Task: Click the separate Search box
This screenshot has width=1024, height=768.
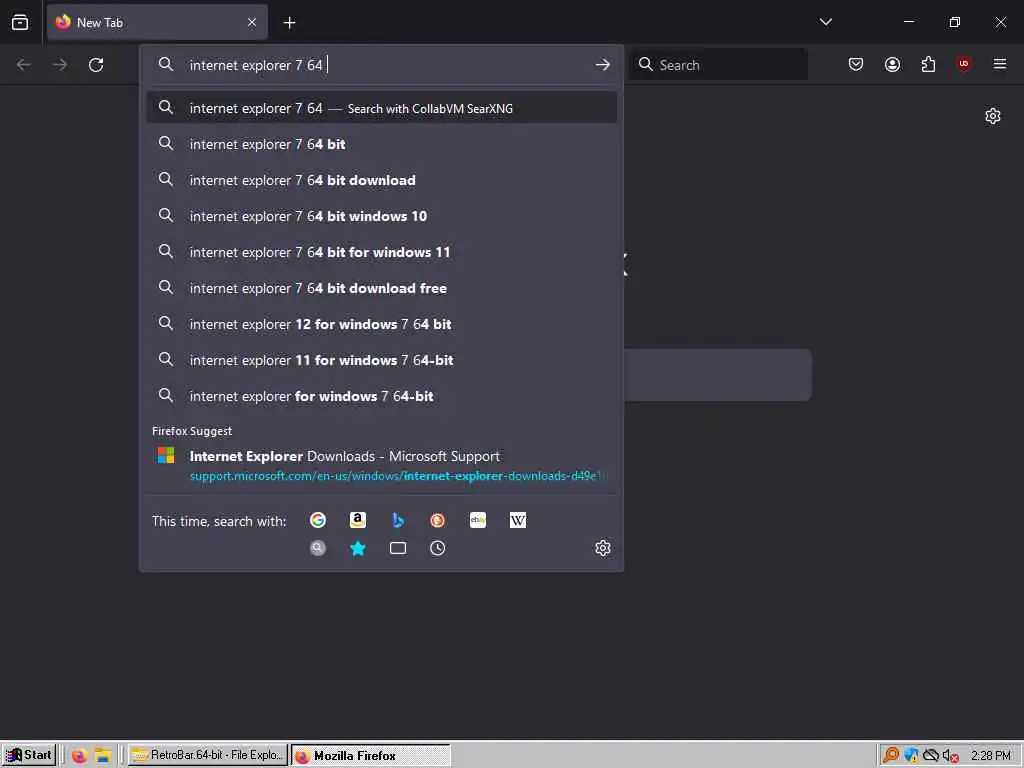Action: [718, 65]
